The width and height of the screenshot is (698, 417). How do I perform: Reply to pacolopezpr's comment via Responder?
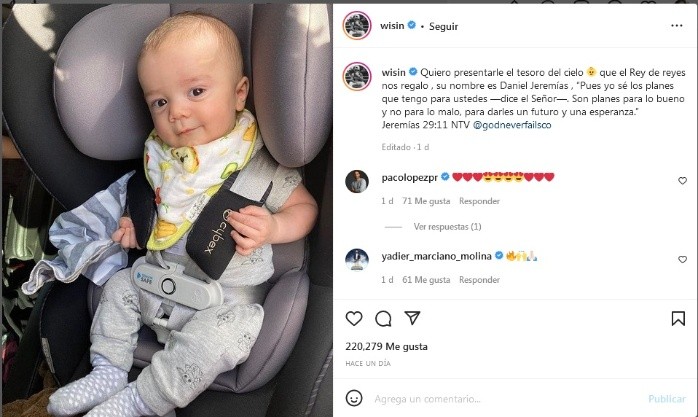479,201
